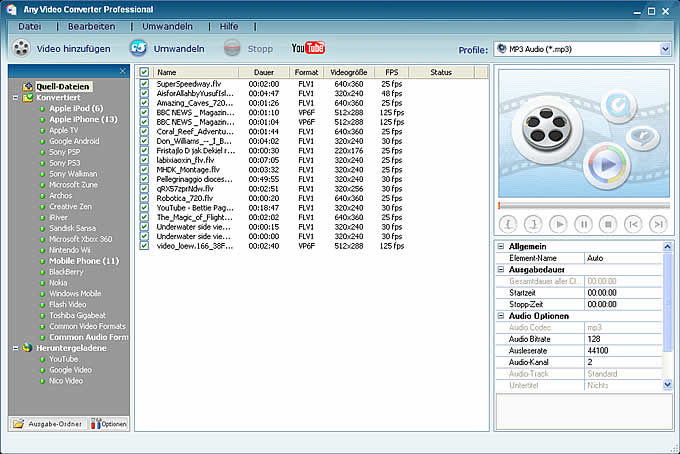
Task: Click the Optionen tools icon
Action: [x=95, y=424]
